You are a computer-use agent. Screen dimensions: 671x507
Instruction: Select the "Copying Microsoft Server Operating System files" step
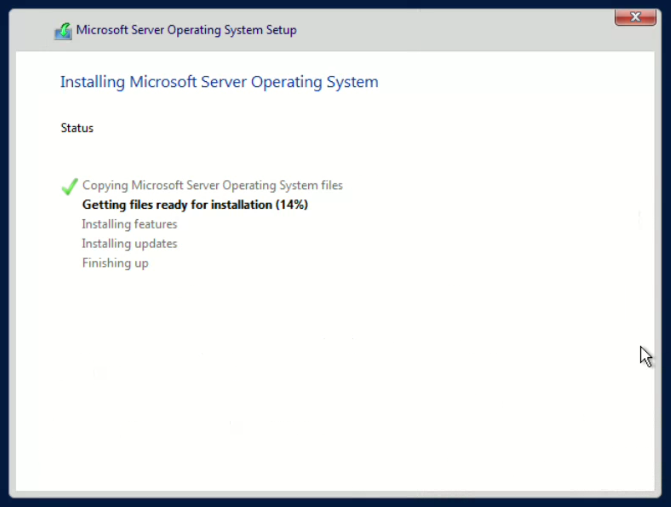click(x=212, y=185)
